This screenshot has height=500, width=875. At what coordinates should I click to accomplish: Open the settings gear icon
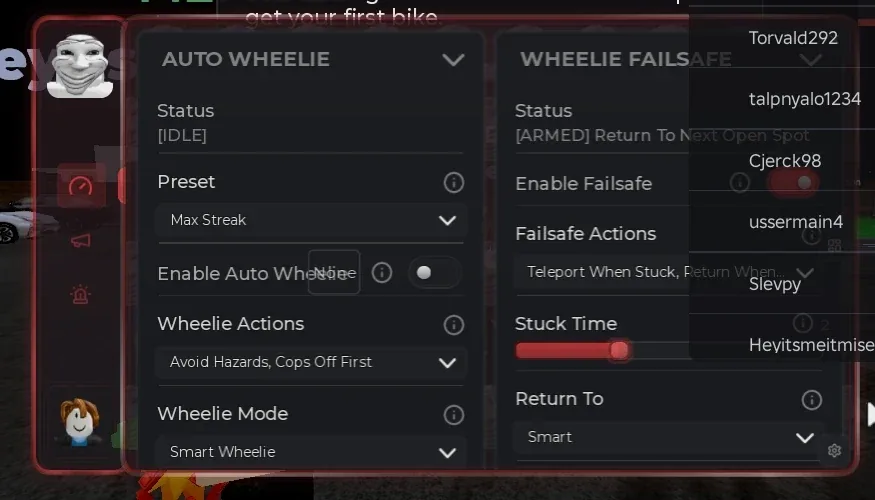click(x=834, y=450)
